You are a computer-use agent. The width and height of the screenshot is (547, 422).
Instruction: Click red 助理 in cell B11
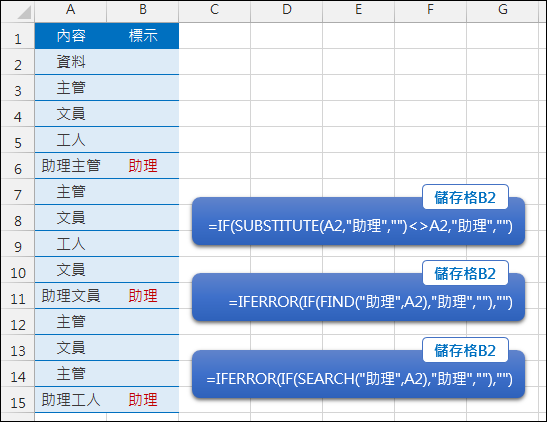(143, 296)
